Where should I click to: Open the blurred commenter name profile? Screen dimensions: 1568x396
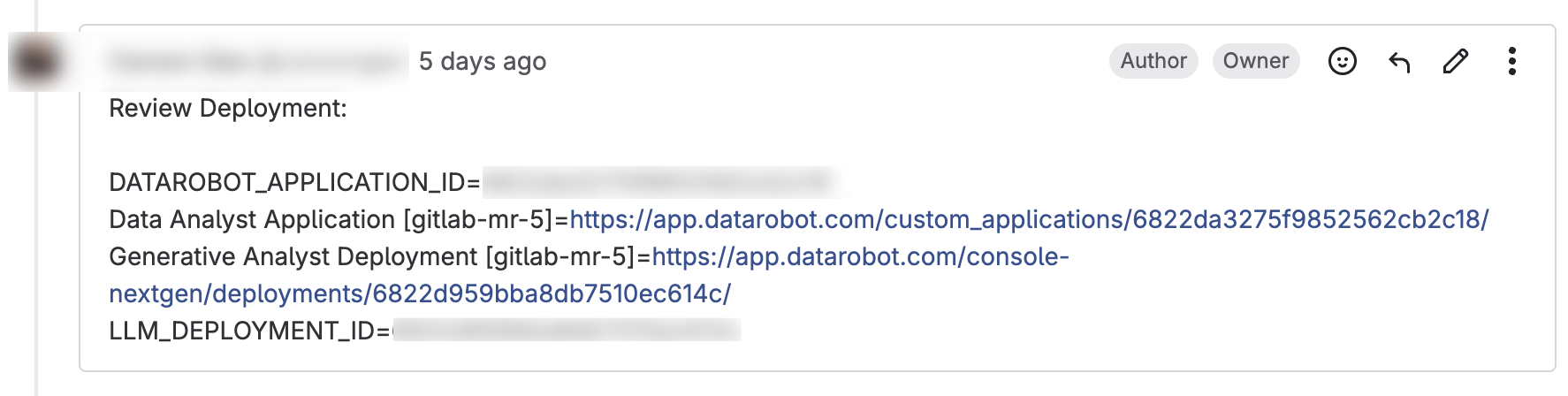256,61
